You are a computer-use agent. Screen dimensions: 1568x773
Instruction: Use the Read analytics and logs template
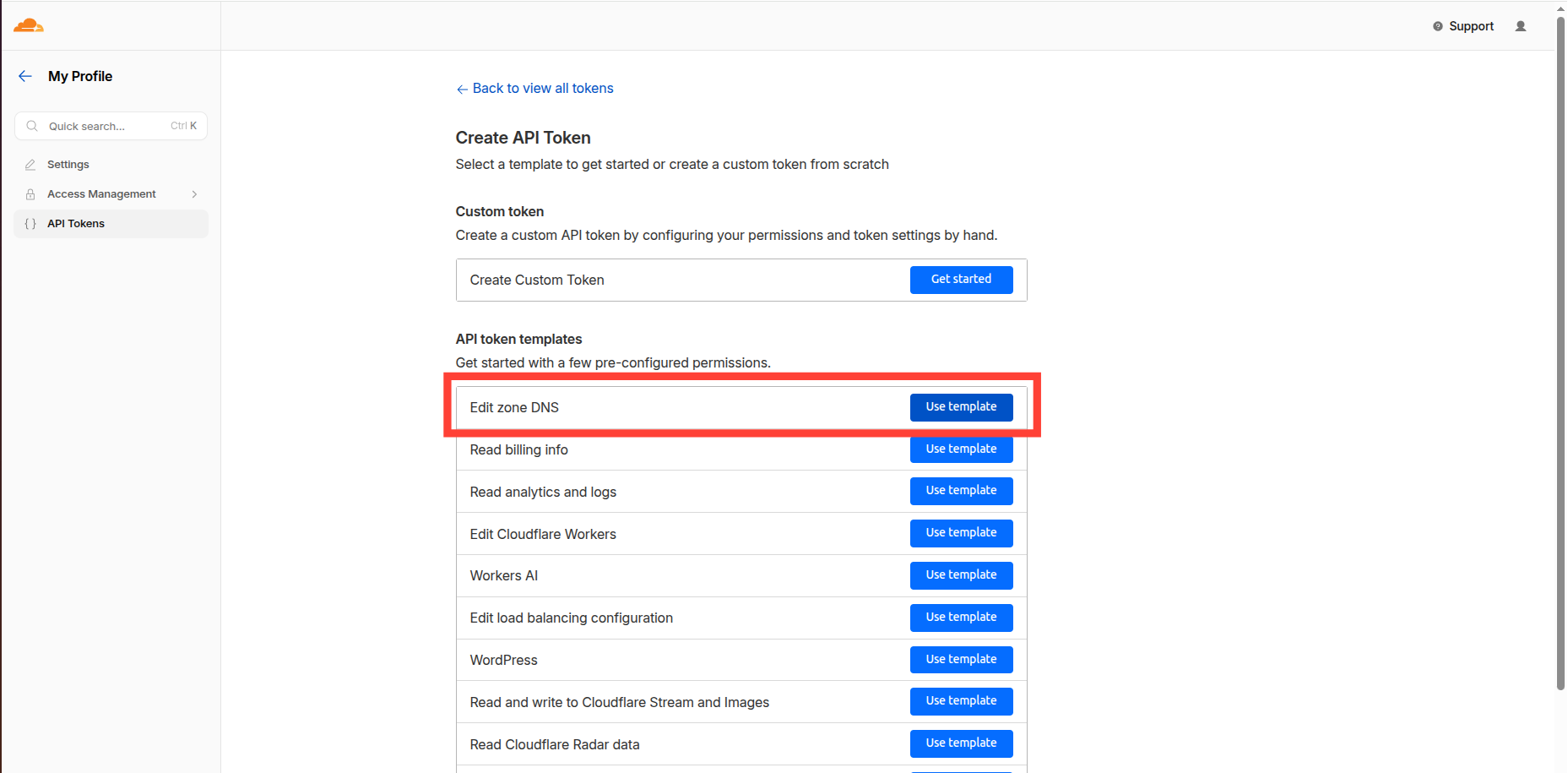point(961,491)
